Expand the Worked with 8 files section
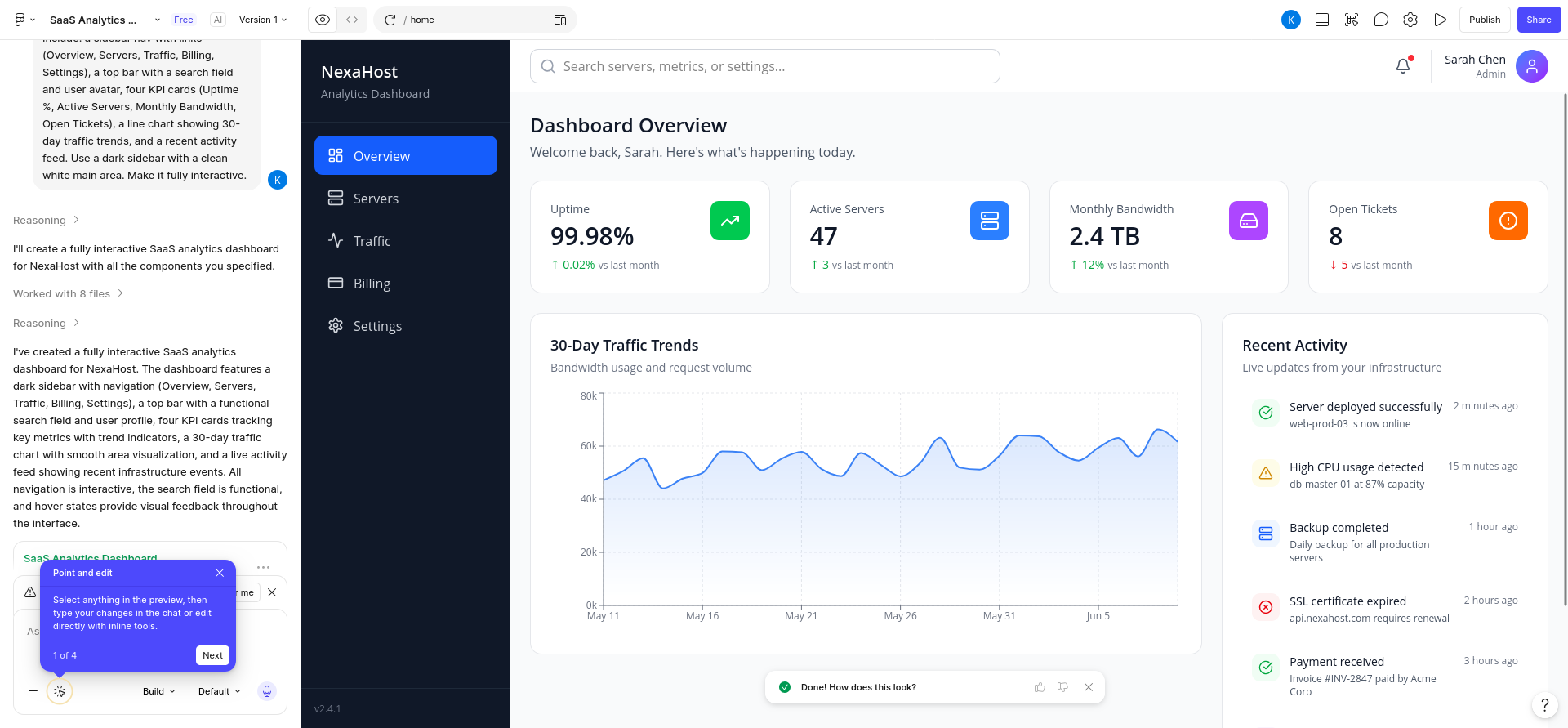The height and width of the screenshot is (728, 1568). coord(68,293)
